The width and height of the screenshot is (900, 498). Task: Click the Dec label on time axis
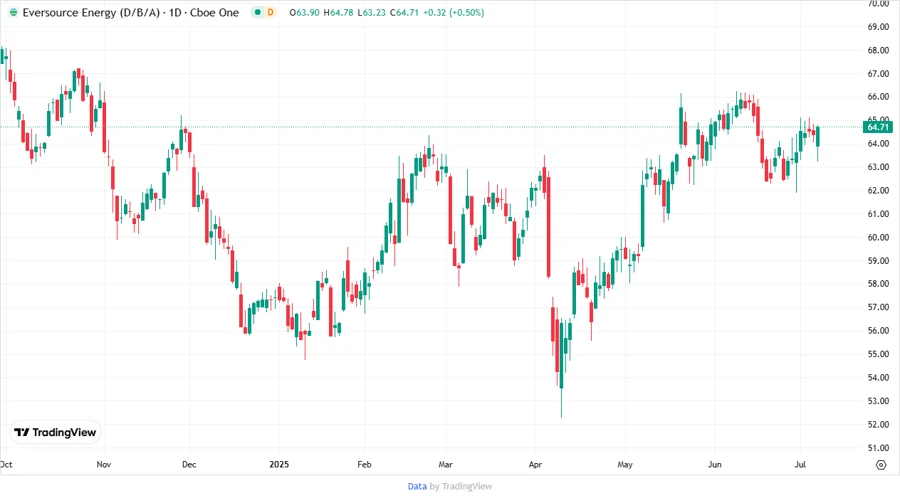tap(189, 464)
